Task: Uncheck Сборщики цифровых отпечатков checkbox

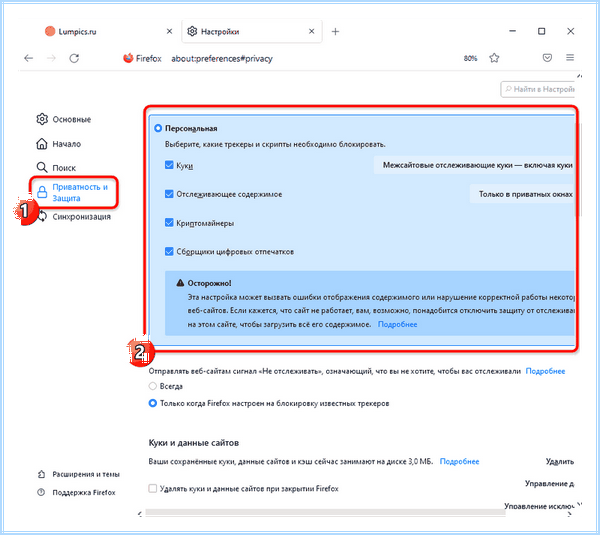Action: coord(169,251)
